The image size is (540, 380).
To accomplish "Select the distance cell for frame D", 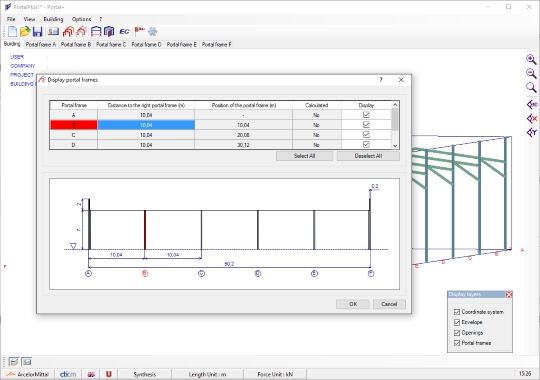I will tap(146, 145).
